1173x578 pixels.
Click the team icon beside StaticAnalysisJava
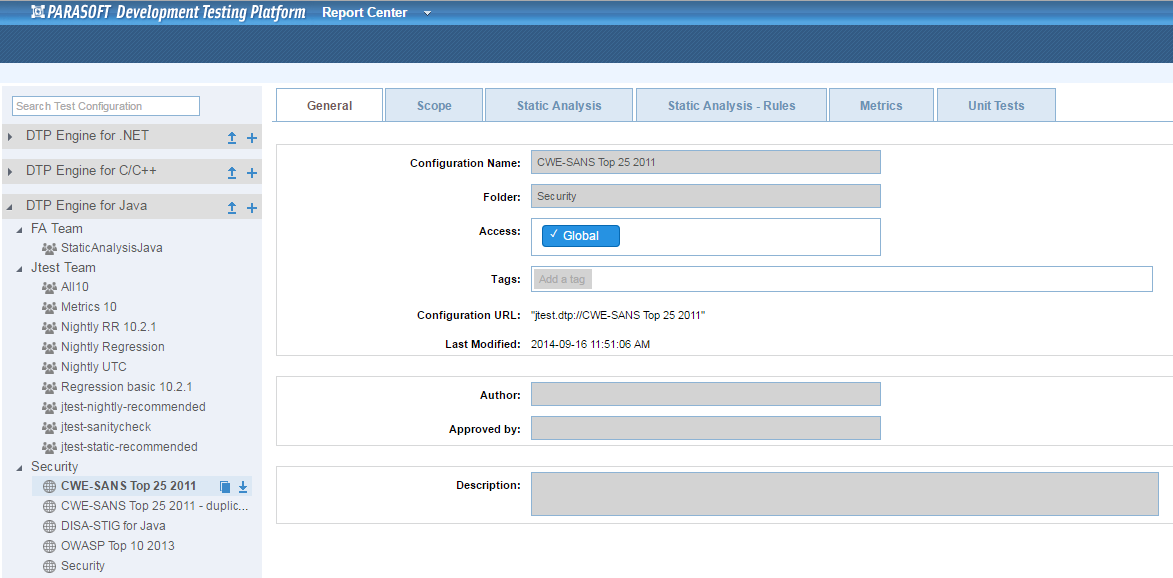pos(49,248)
